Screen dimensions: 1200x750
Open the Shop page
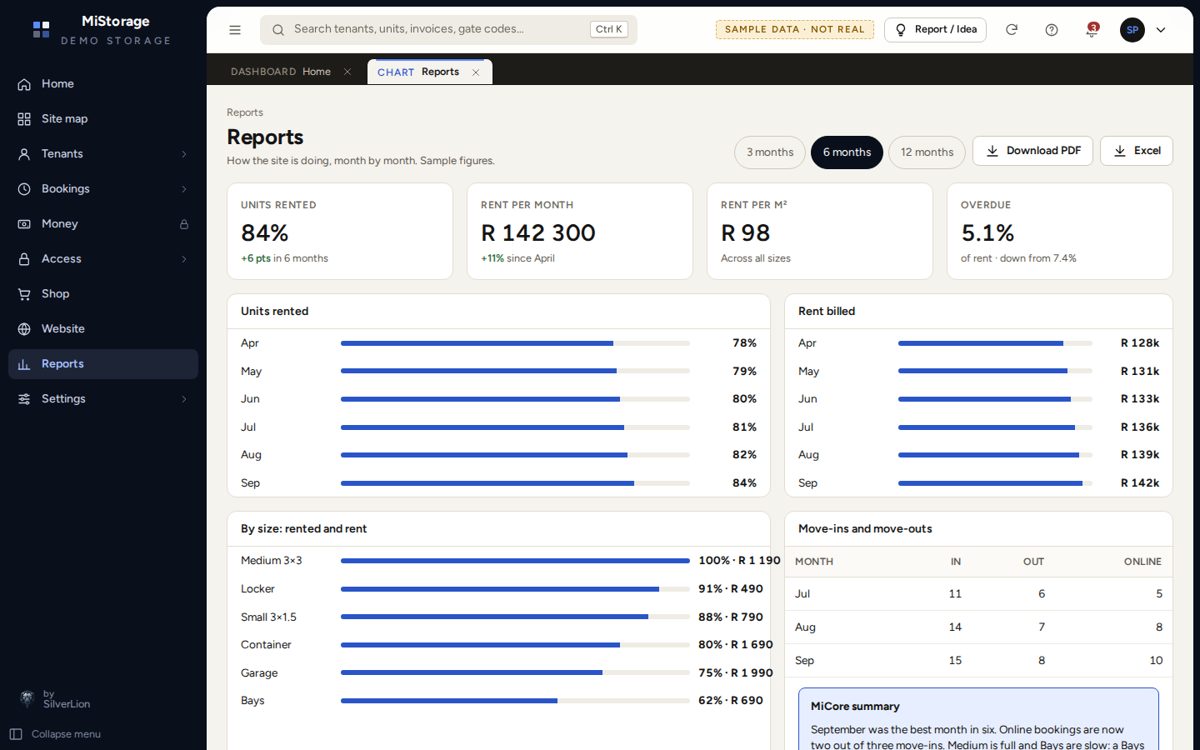[x=103, y=294]
